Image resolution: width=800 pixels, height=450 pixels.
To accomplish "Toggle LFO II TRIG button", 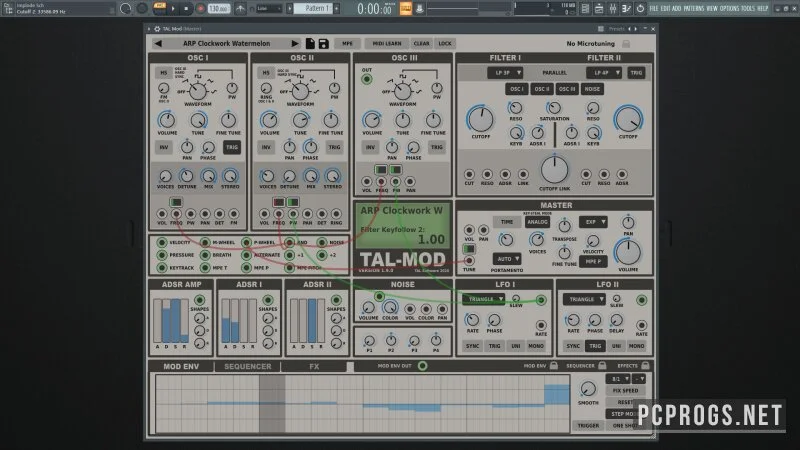I will pos(595,346).
